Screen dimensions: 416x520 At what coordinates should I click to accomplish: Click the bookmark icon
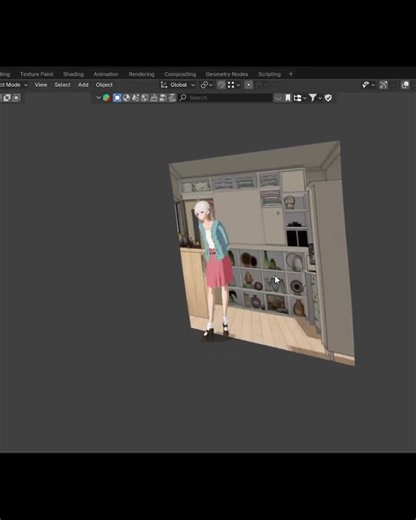[288, 98]
